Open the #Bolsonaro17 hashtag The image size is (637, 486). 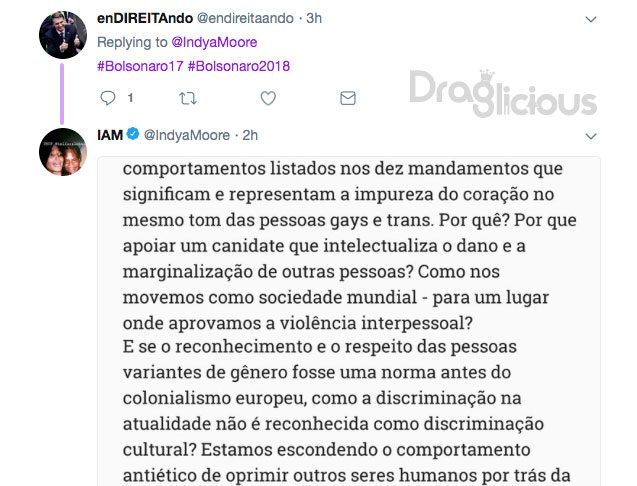tap(140, 66)
